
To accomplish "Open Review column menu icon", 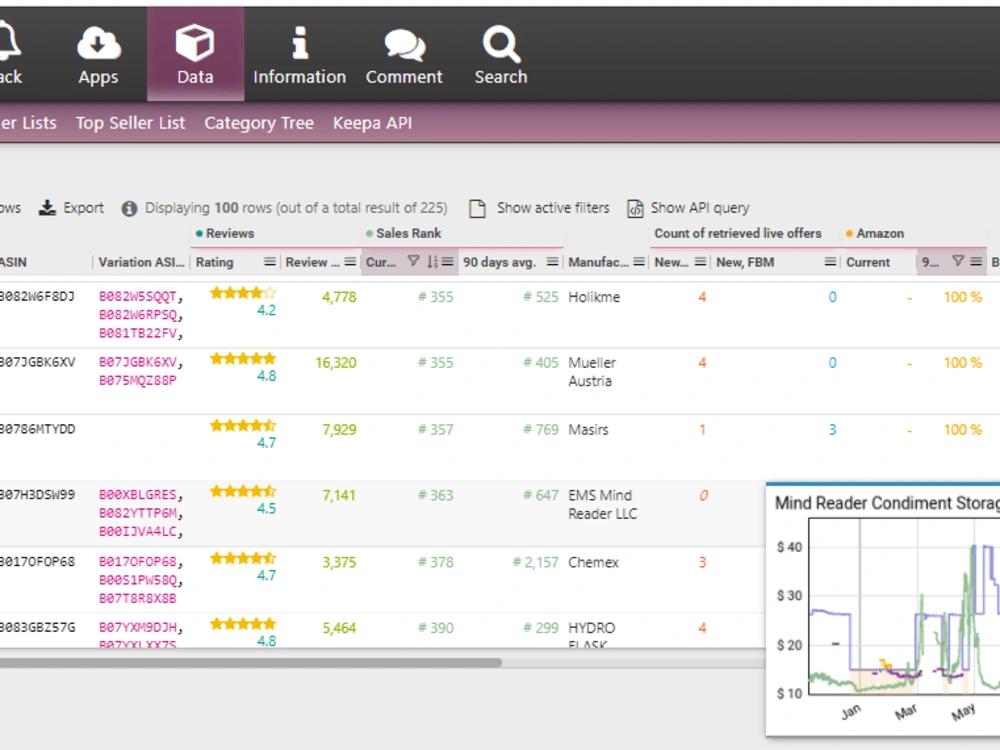I will pyautogui.click(x=350, y=262).
